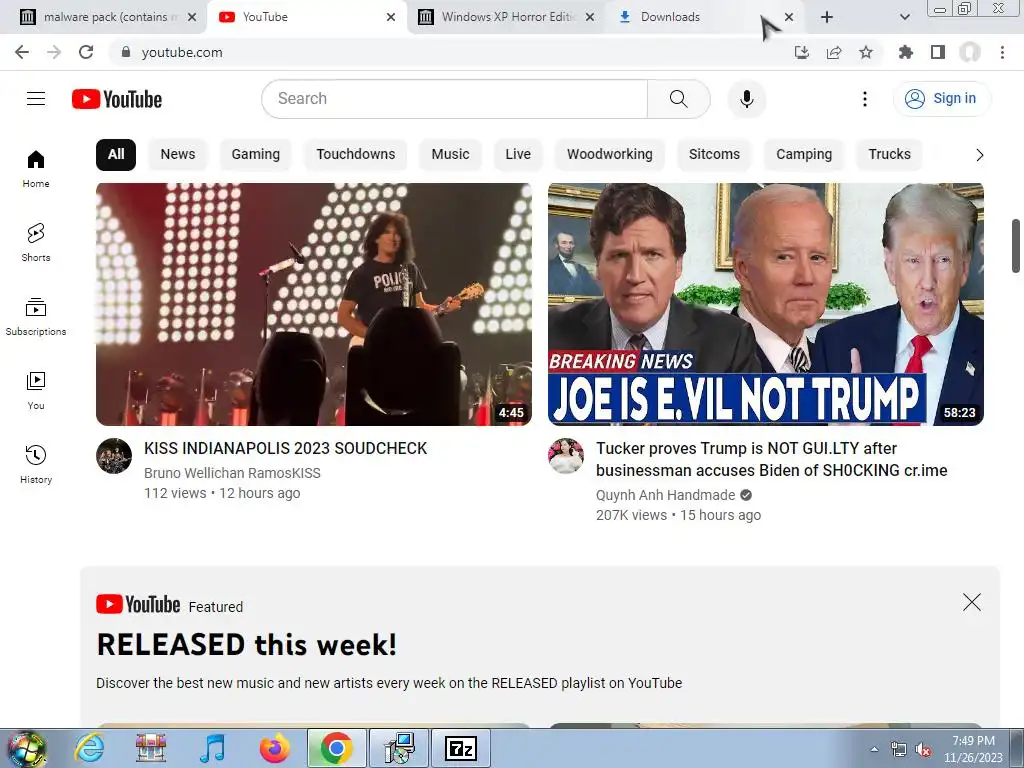Open YouTube settings three-dot menu

pyautogui.click(x=865, y=99)
